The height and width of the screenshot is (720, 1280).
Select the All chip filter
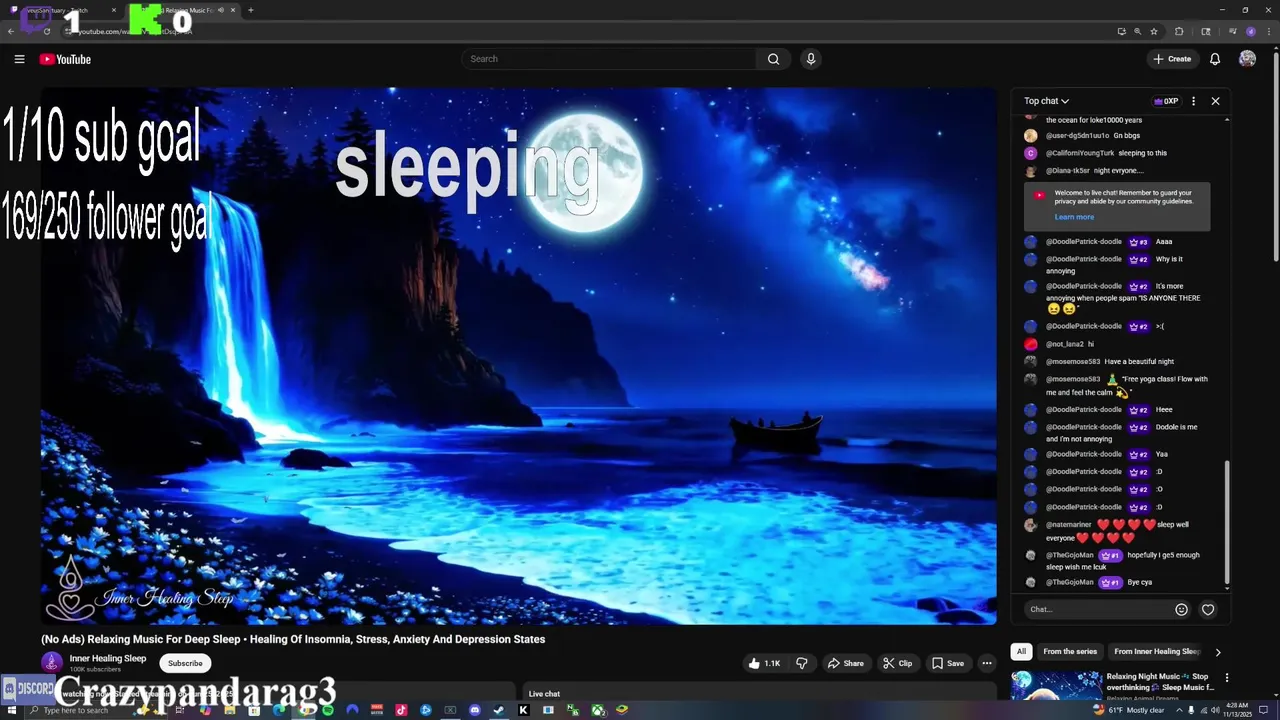(1021, 651)
